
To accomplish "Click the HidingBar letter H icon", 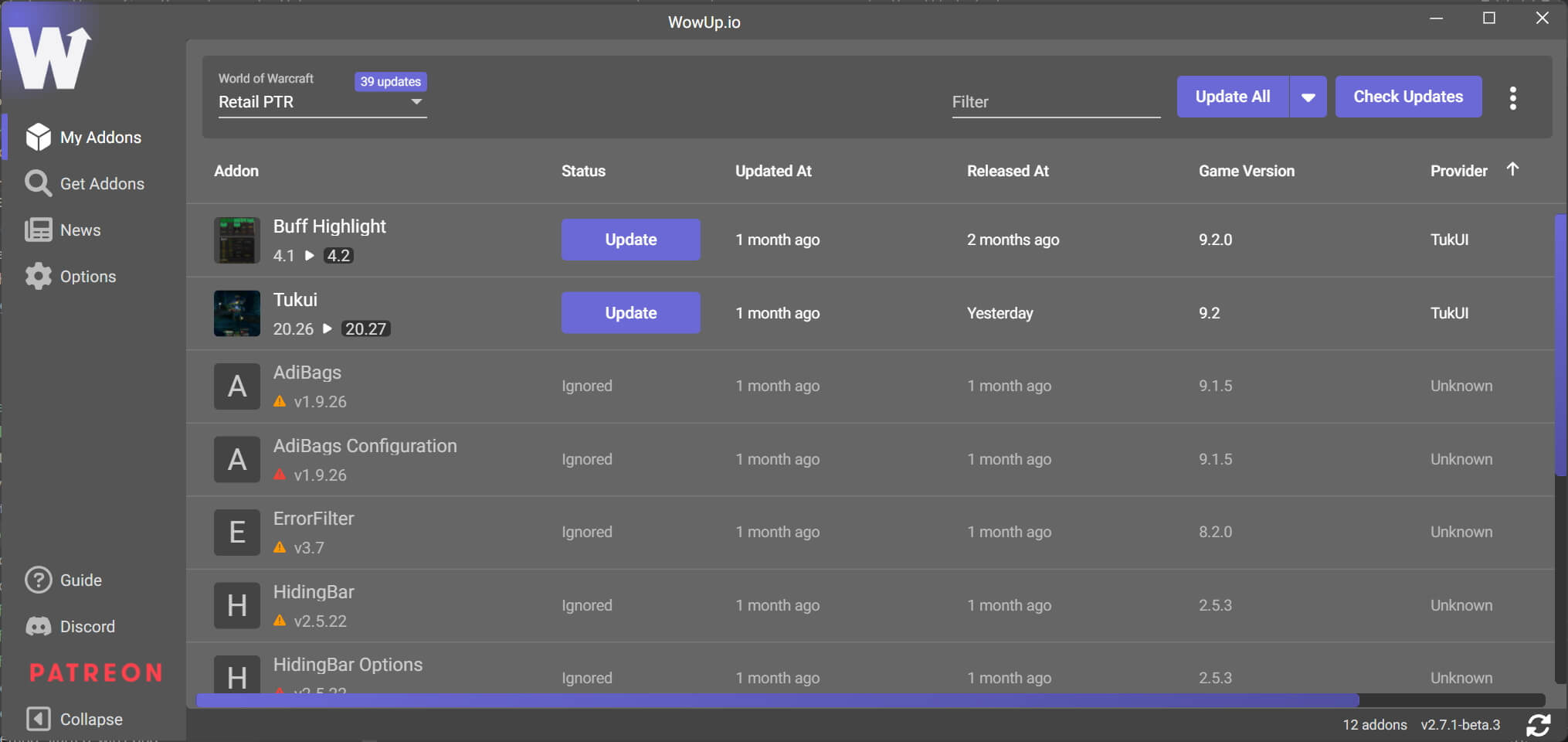I will click(x=237, y=605).
